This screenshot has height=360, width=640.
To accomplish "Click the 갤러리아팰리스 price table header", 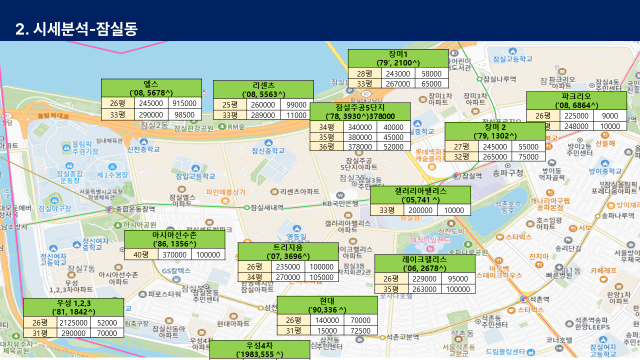I will (x=420, y=196).
